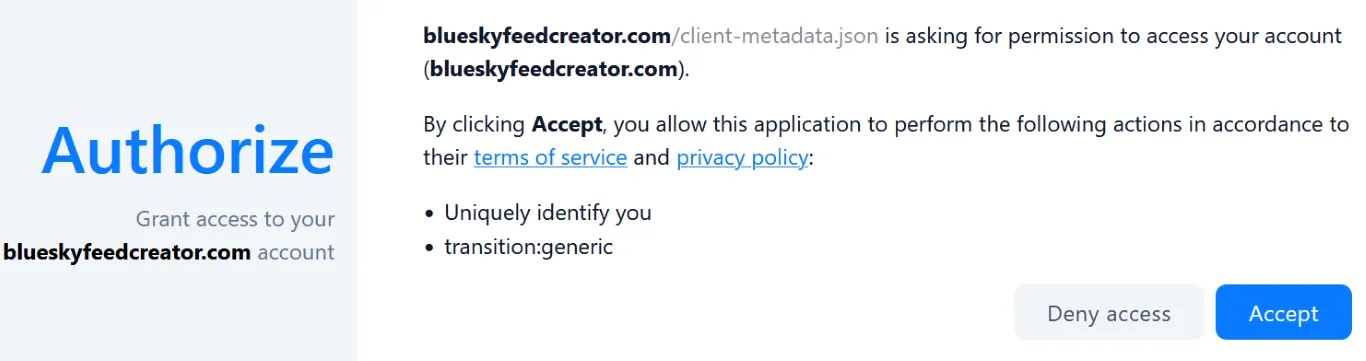This screenshot has width=1366, height=361.
Task: Click the large Authorize heading
Action: [188, 150]
